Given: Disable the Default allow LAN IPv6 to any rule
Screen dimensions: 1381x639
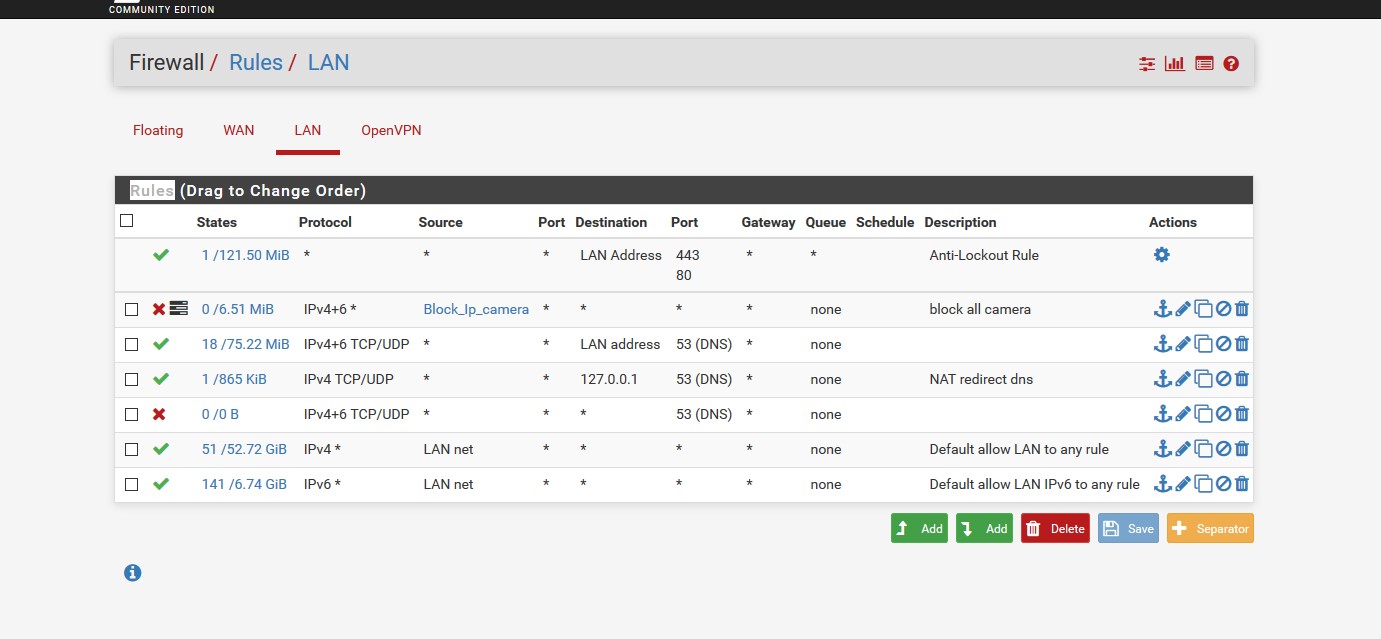Looking at the screenshot, I should [1222, 484].
